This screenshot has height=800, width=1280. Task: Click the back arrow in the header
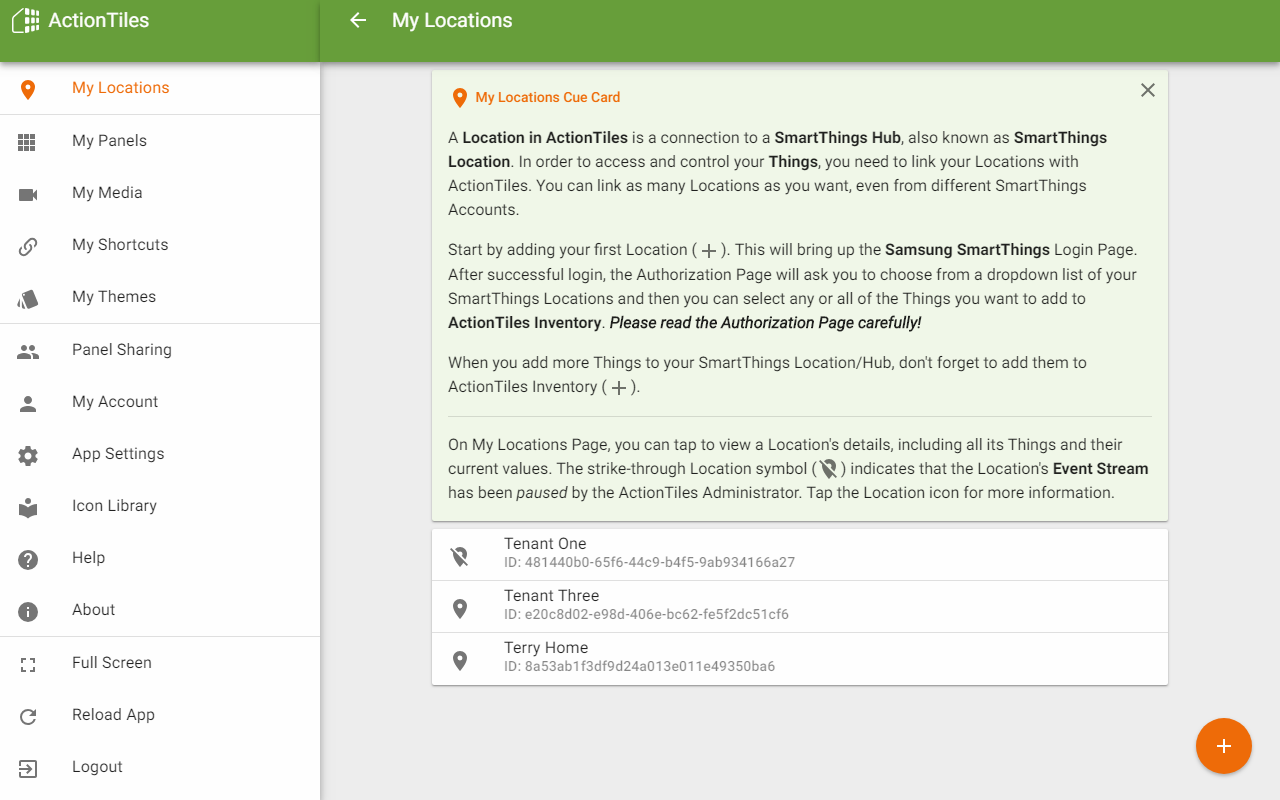point(358,21)
